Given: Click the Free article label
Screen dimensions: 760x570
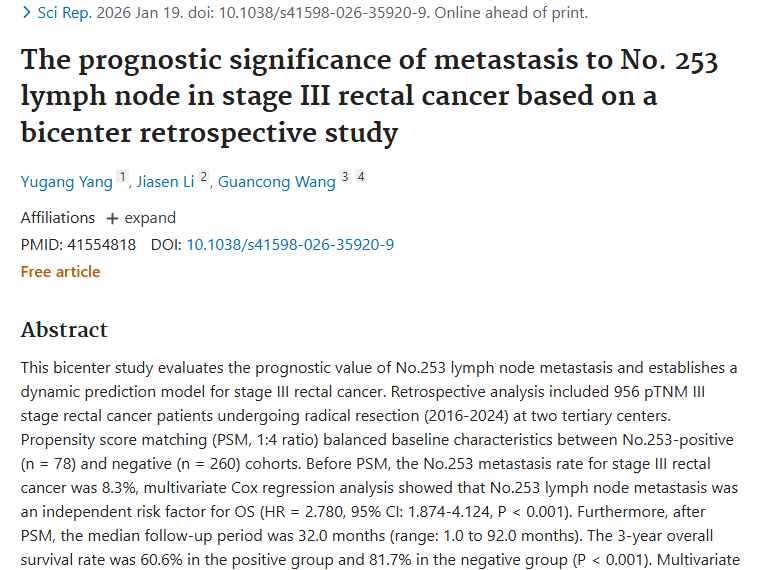Looking at the screenshot, I should click(61, 271).
